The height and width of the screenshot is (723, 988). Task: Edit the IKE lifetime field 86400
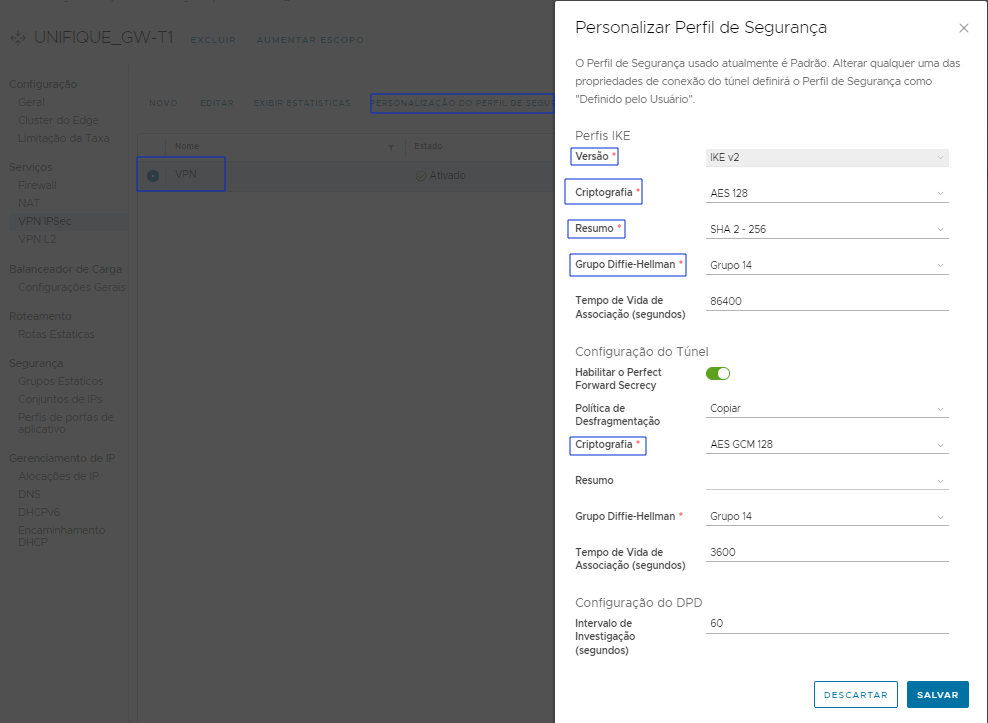pos(827,301)
